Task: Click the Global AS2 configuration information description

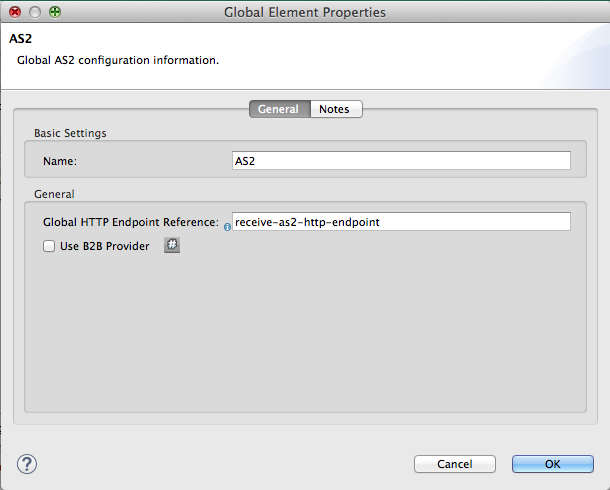Action: (x=118, y=60)
